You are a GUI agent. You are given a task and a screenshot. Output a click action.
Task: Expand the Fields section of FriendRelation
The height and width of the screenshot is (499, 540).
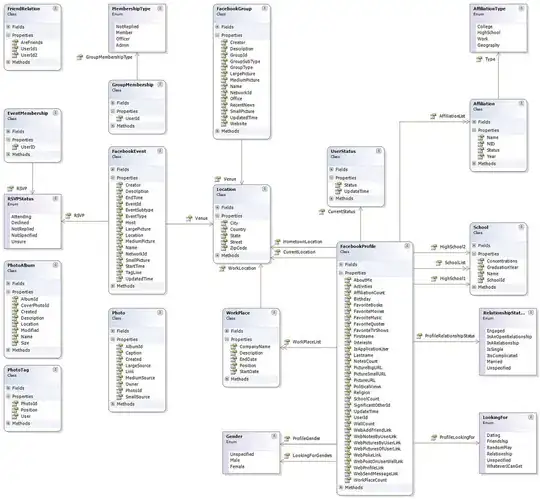[x=8, y=27]
